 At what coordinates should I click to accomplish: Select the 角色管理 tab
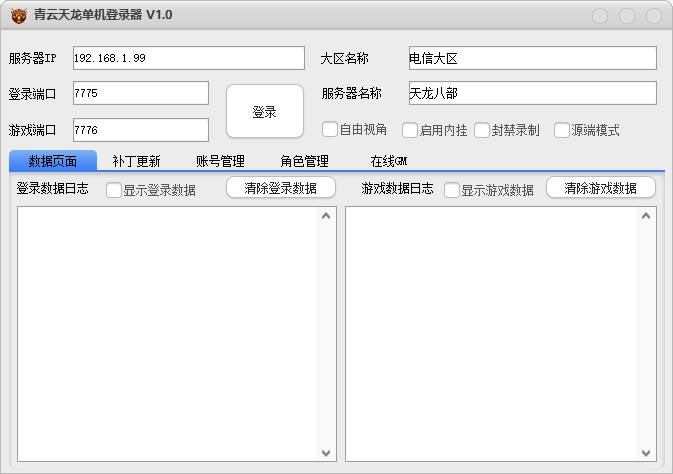click(x=304, y=161)
